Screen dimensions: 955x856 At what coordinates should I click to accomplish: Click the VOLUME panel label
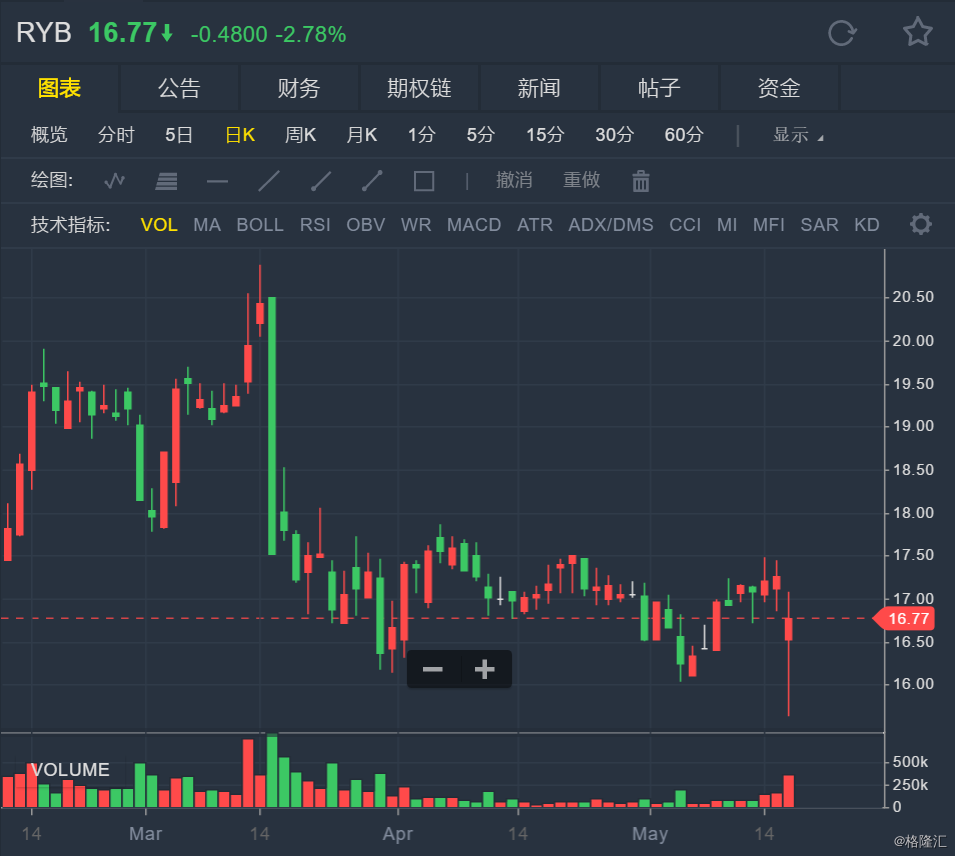[70, 769]
